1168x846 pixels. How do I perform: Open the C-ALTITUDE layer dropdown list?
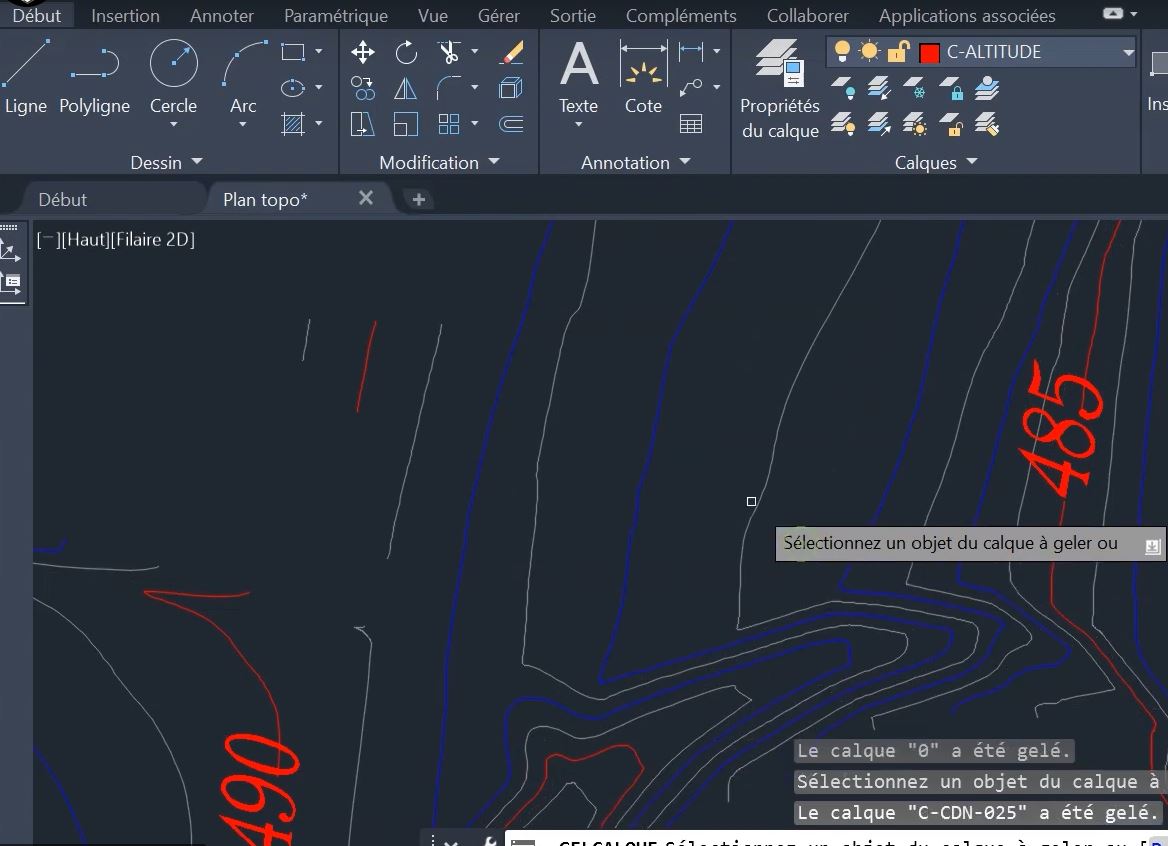pyautogui.click(x=1128, y=52)
